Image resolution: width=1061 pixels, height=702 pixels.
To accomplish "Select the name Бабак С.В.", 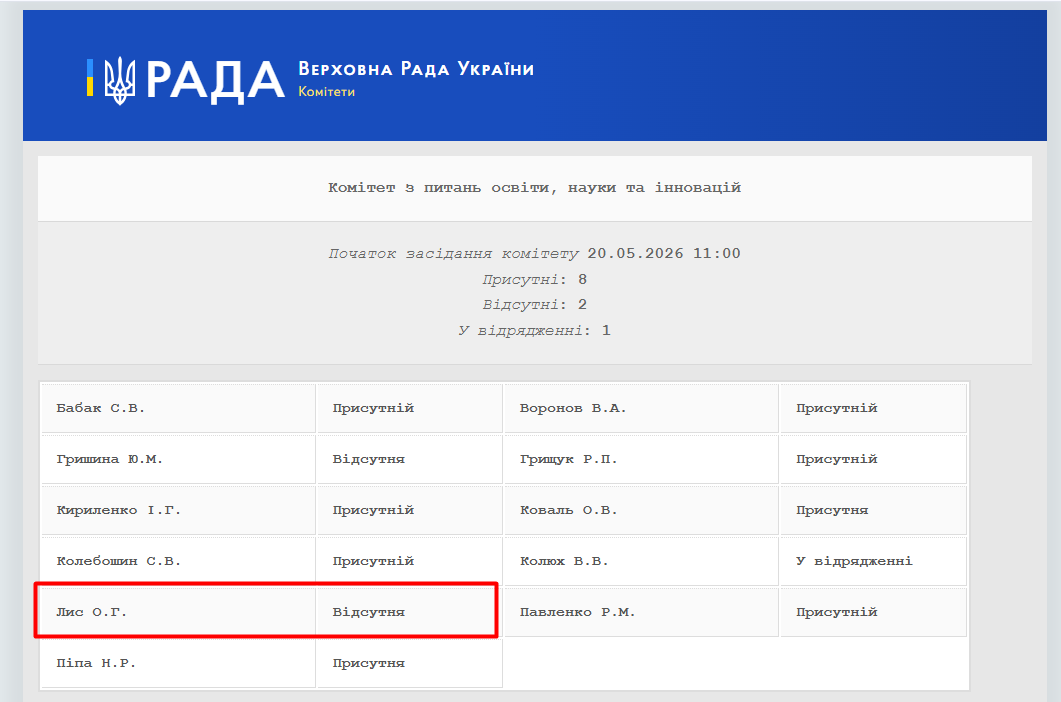I will coord(100,408).
